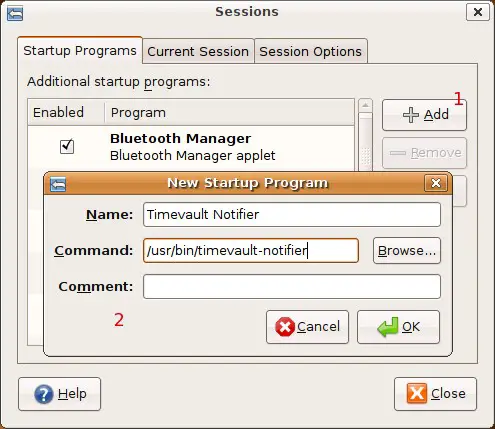Screen dimensions: 495x429
Task: Select the Bluetooth Manager list entry
Action: 191,147
